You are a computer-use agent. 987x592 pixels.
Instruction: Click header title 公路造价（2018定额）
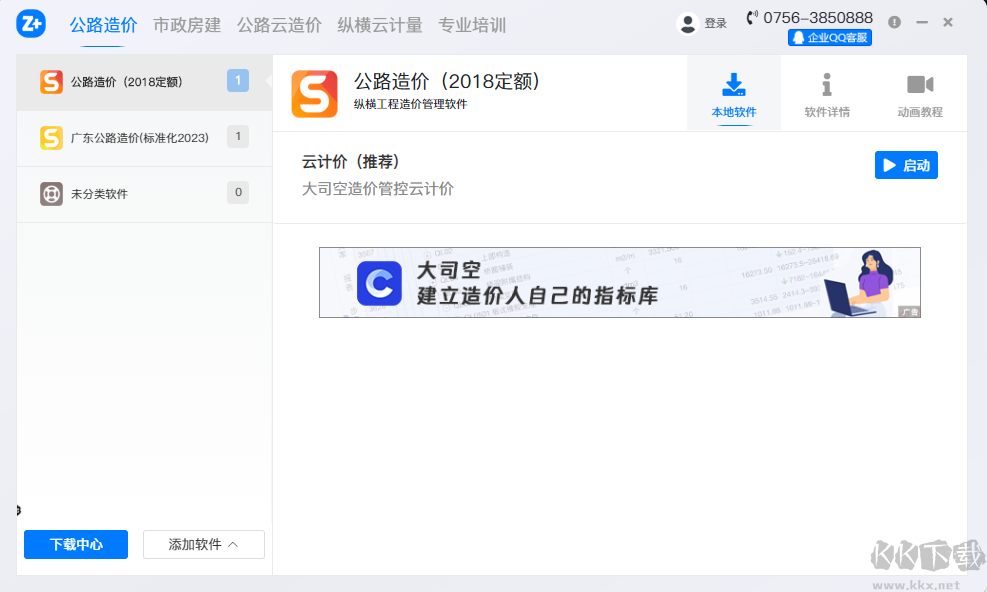coord(447,82)
